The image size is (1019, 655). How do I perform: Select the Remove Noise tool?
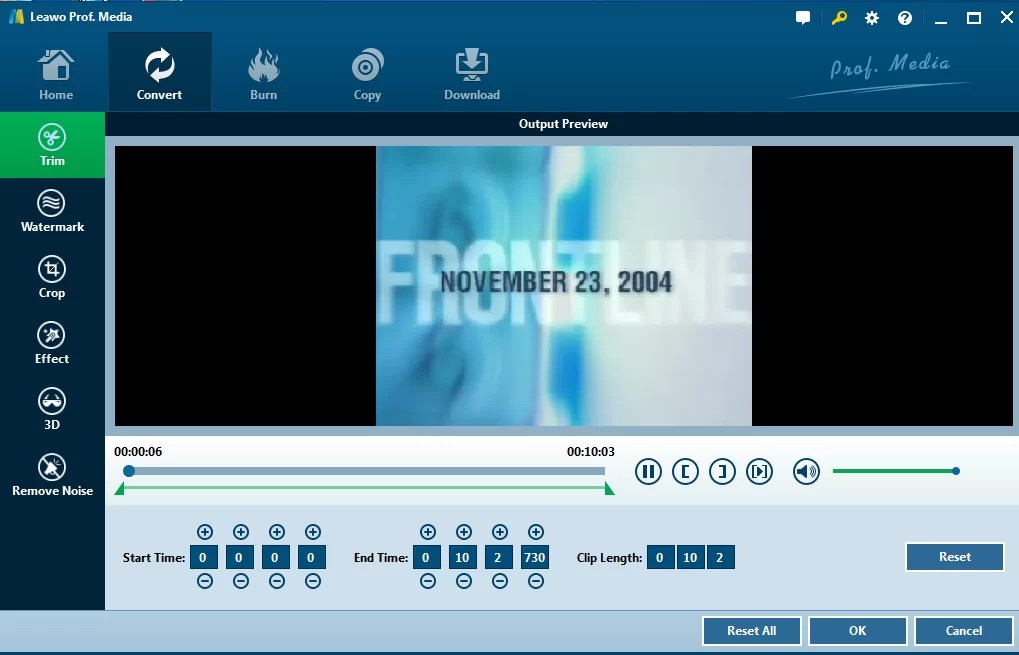(x=52, y=476)
